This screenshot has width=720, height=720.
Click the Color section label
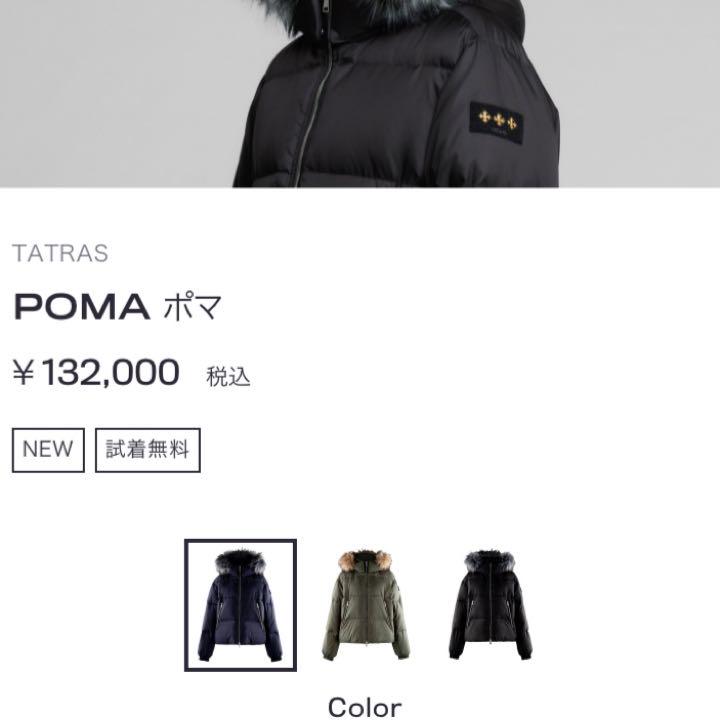(x=365, y=707)
